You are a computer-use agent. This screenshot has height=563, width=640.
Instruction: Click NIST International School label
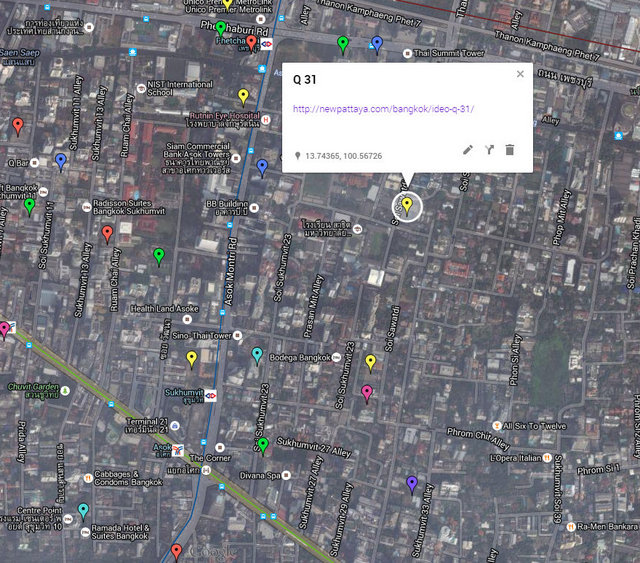pos(180,88)
